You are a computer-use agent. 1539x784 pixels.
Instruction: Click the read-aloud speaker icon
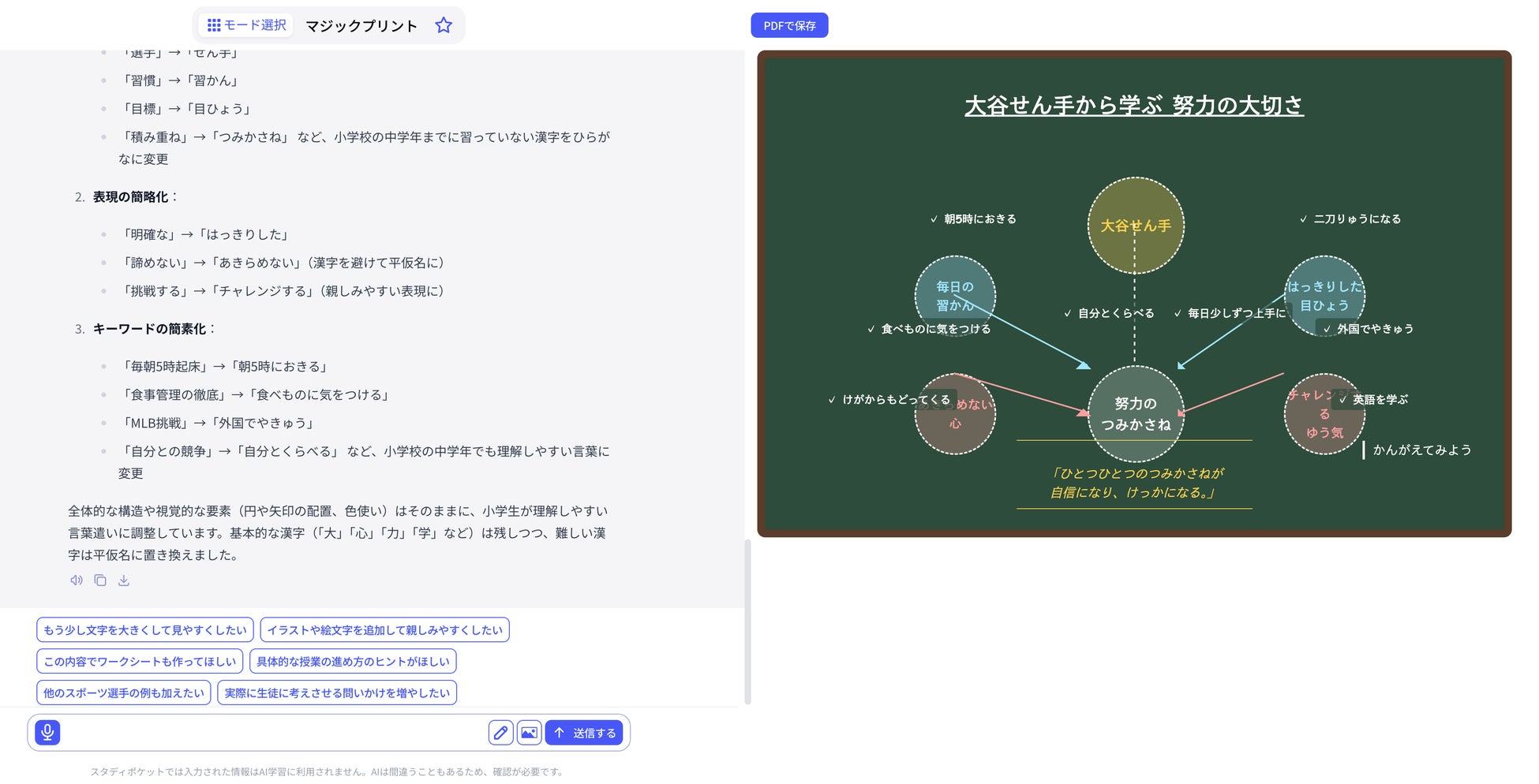click(77, 581)
